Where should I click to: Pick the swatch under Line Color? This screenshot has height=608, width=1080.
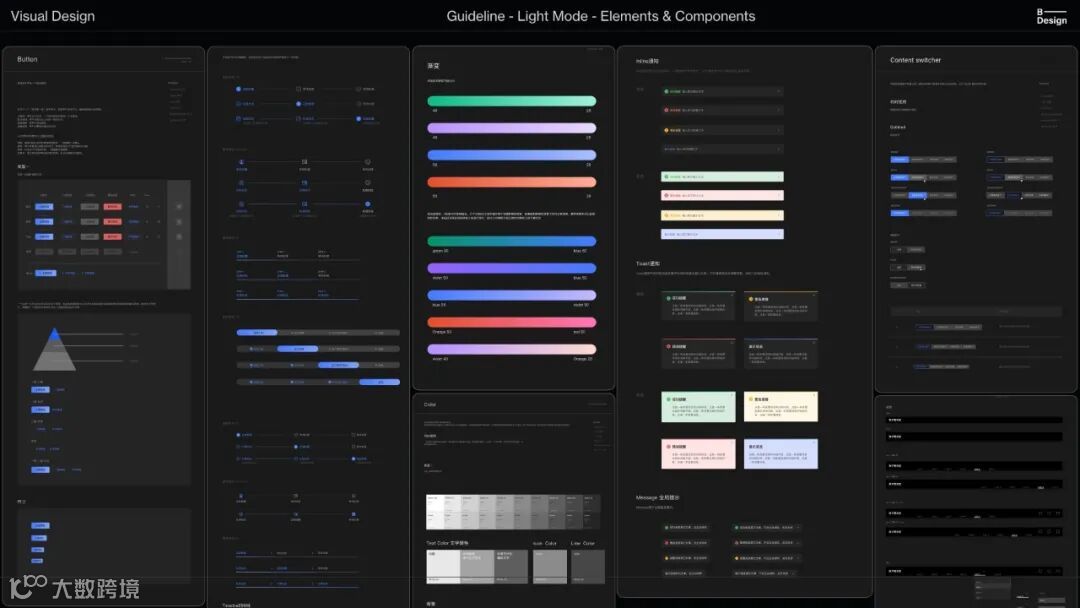pos(588,566)
